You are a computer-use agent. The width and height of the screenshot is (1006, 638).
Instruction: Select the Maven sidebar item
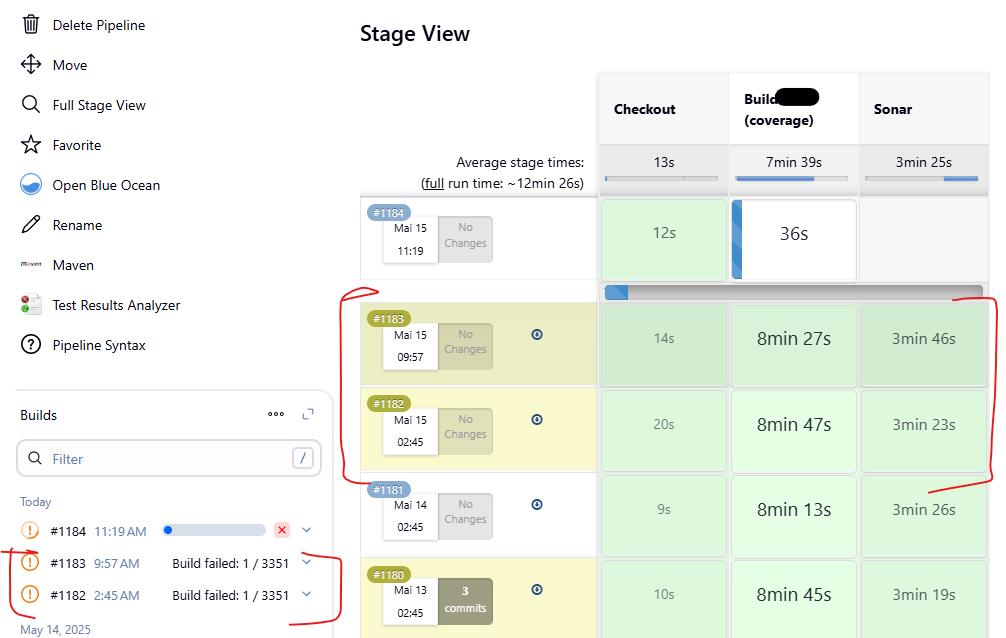73,265
